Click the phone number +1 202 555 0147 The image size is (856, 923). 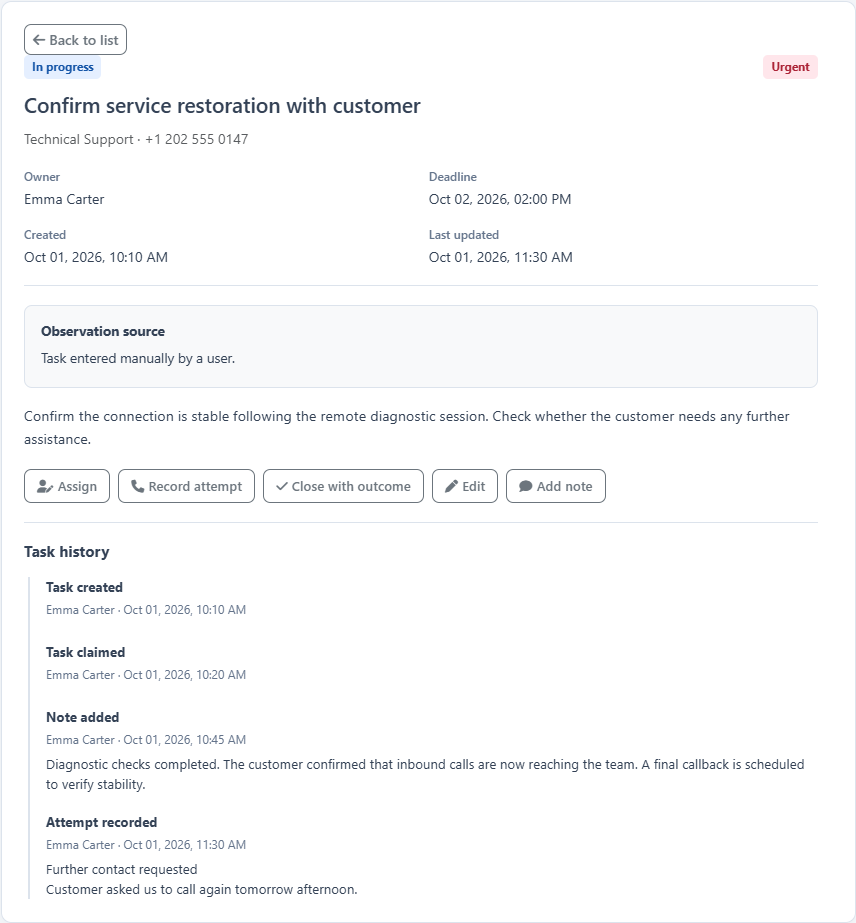197,140
